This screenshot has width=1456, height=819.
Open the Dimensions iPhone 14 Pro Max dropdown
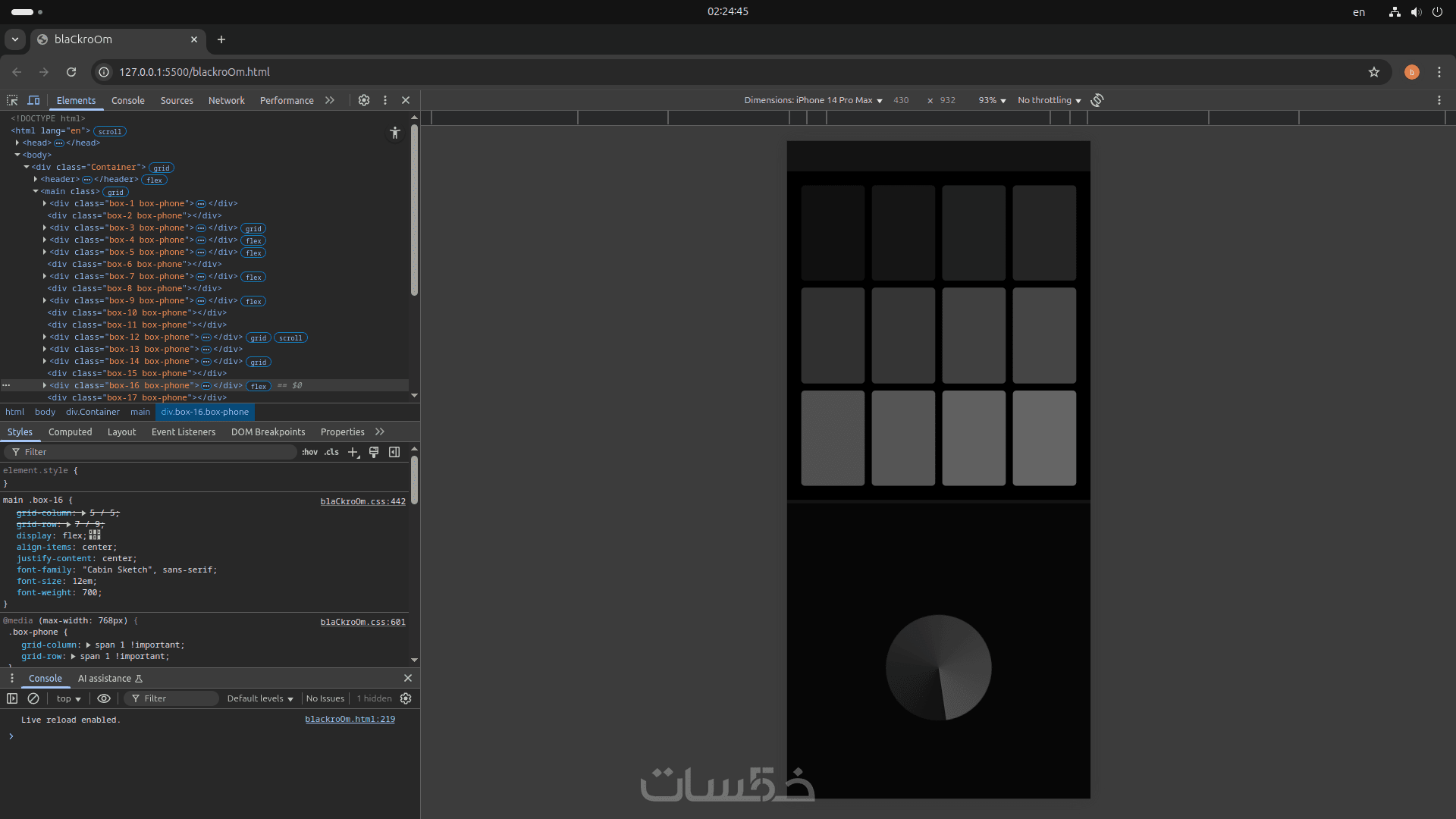(x=813, y=100)
